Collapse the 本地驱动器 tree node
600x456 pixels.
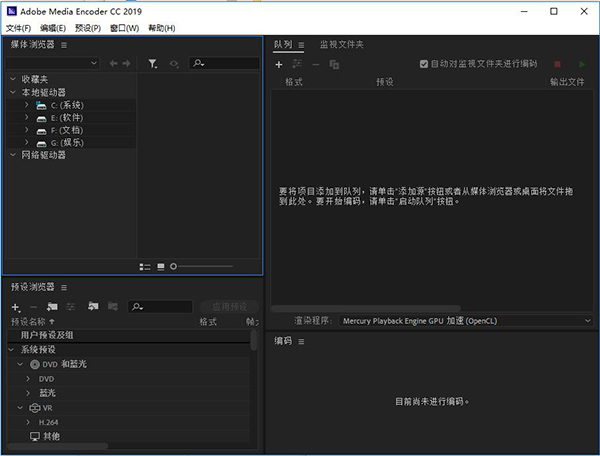click(x=13, y=92)
